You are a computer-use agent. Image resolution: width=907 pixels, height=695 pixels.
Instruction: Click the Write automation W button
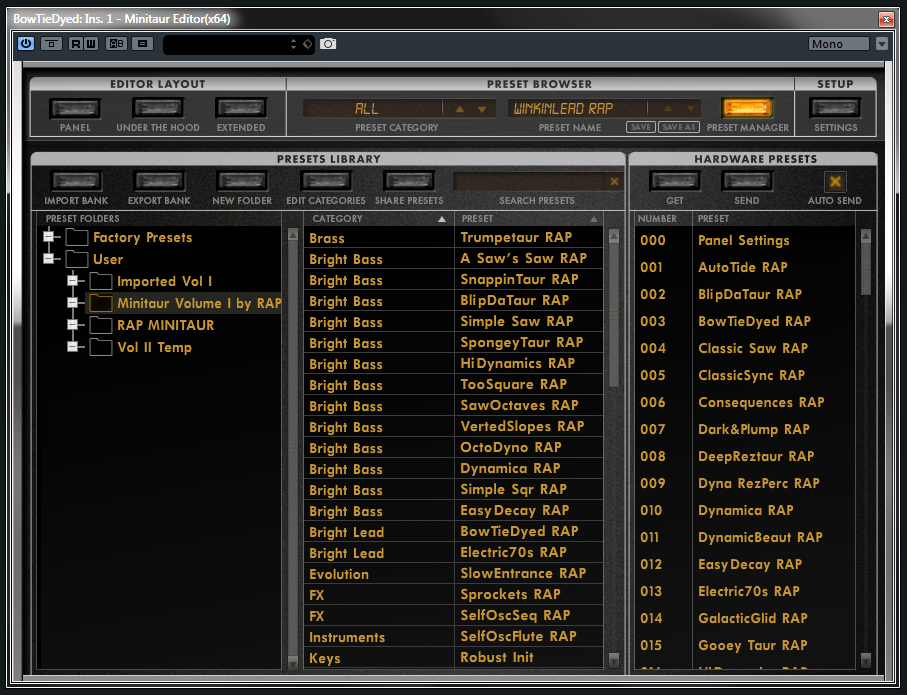(91, 43)
